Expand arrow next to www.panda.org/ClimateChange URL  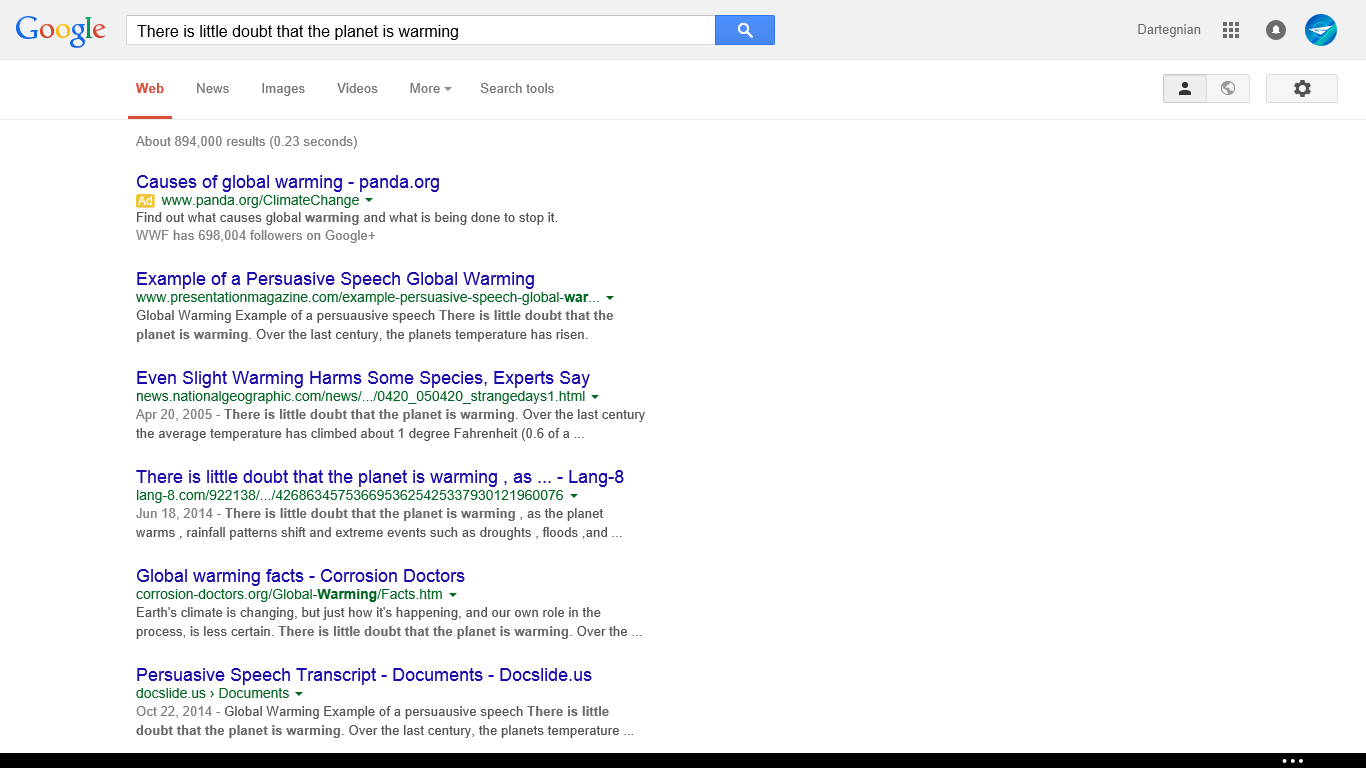[369, 201]
